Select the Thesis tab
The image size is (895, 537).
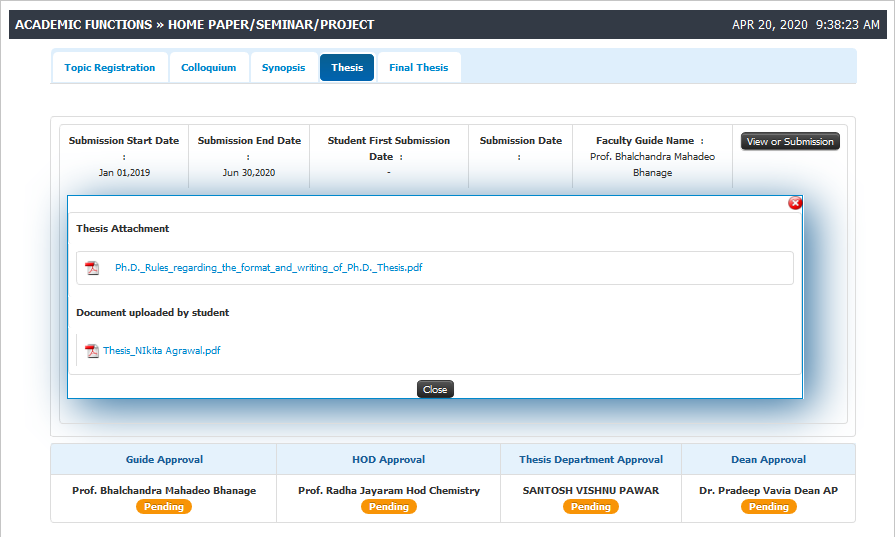point(347,67)
